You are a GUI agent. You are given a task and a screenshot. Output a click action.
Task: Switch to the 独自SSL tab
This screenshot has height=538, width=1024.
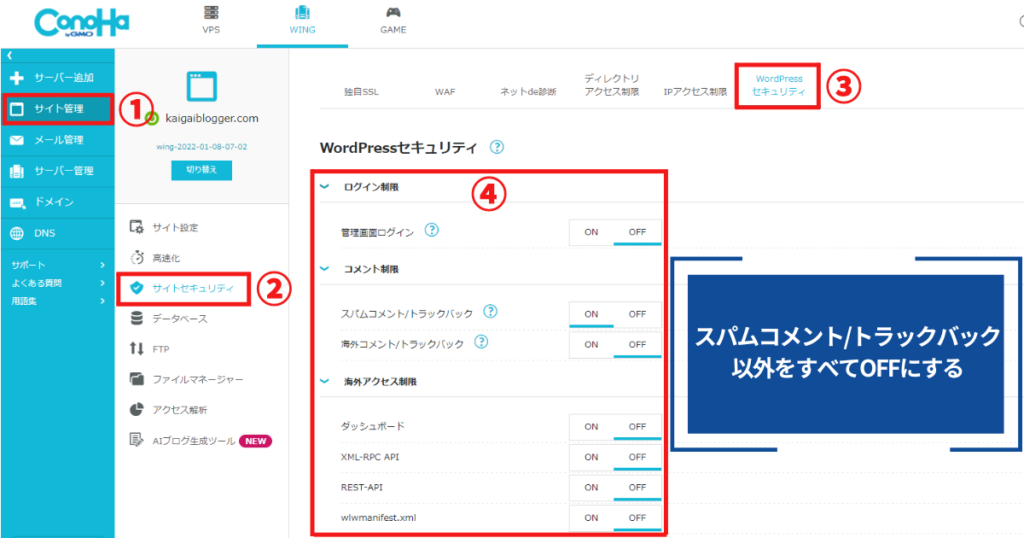tap(359, 91)
